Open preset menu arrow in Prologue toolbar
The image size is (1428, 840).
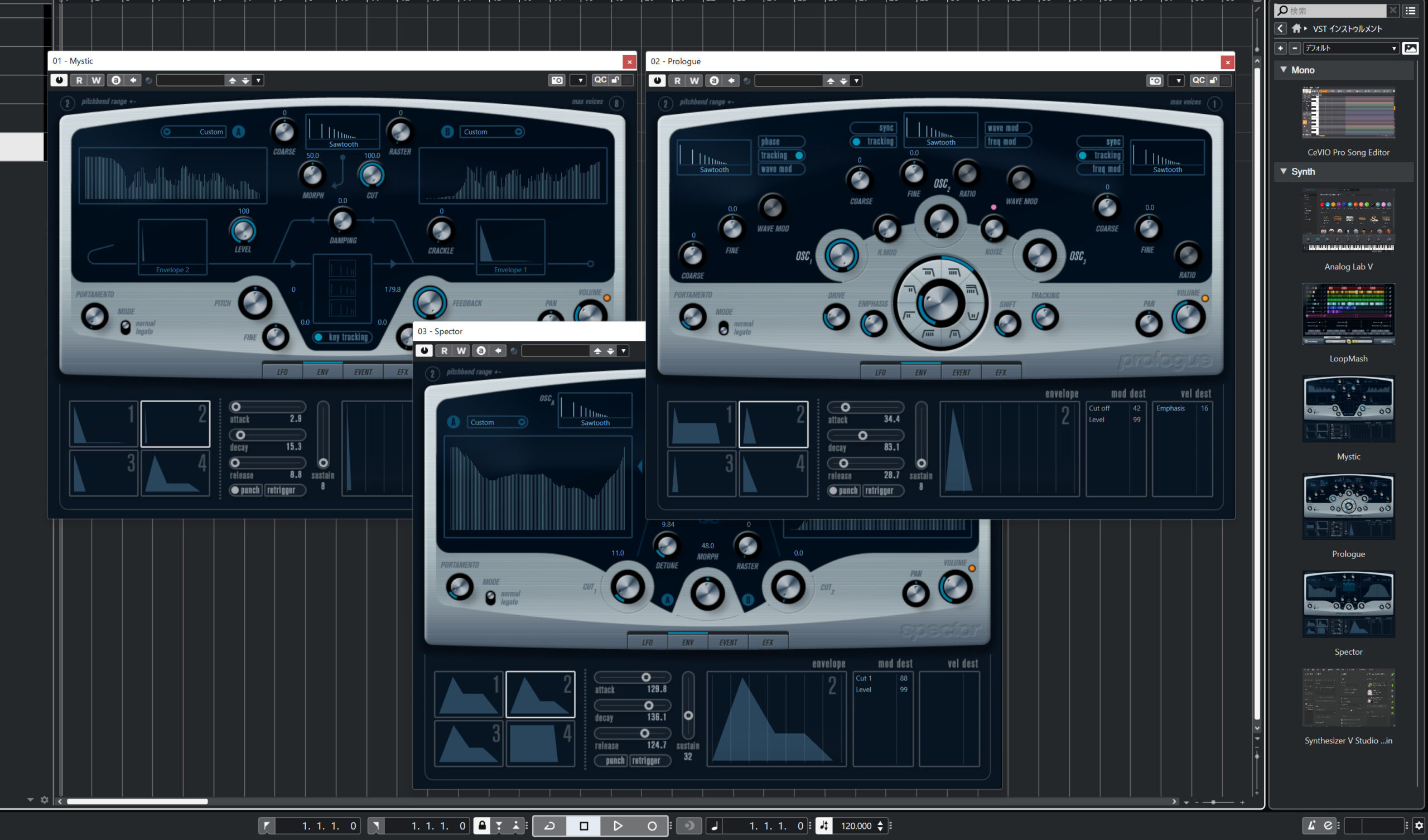857,81
